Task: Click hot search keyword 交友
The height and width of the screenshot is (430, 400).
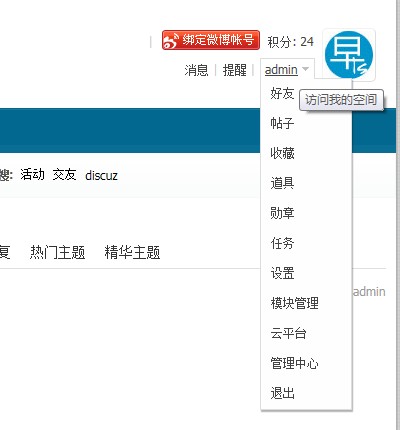Action: point(64,174)
